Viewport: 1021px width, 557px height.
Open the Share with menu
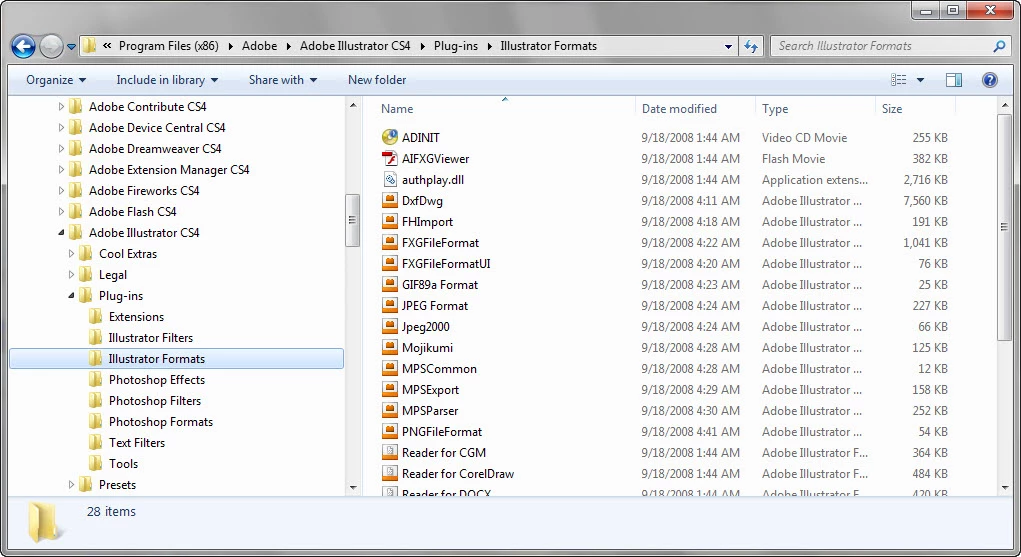[x=283, y=80]
